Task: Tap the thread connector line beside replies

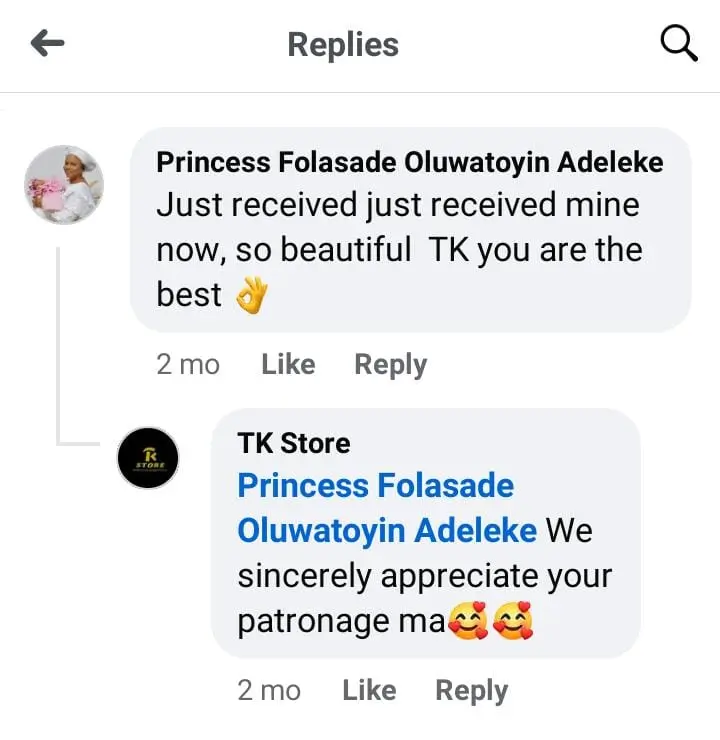Action: (57, 340)
